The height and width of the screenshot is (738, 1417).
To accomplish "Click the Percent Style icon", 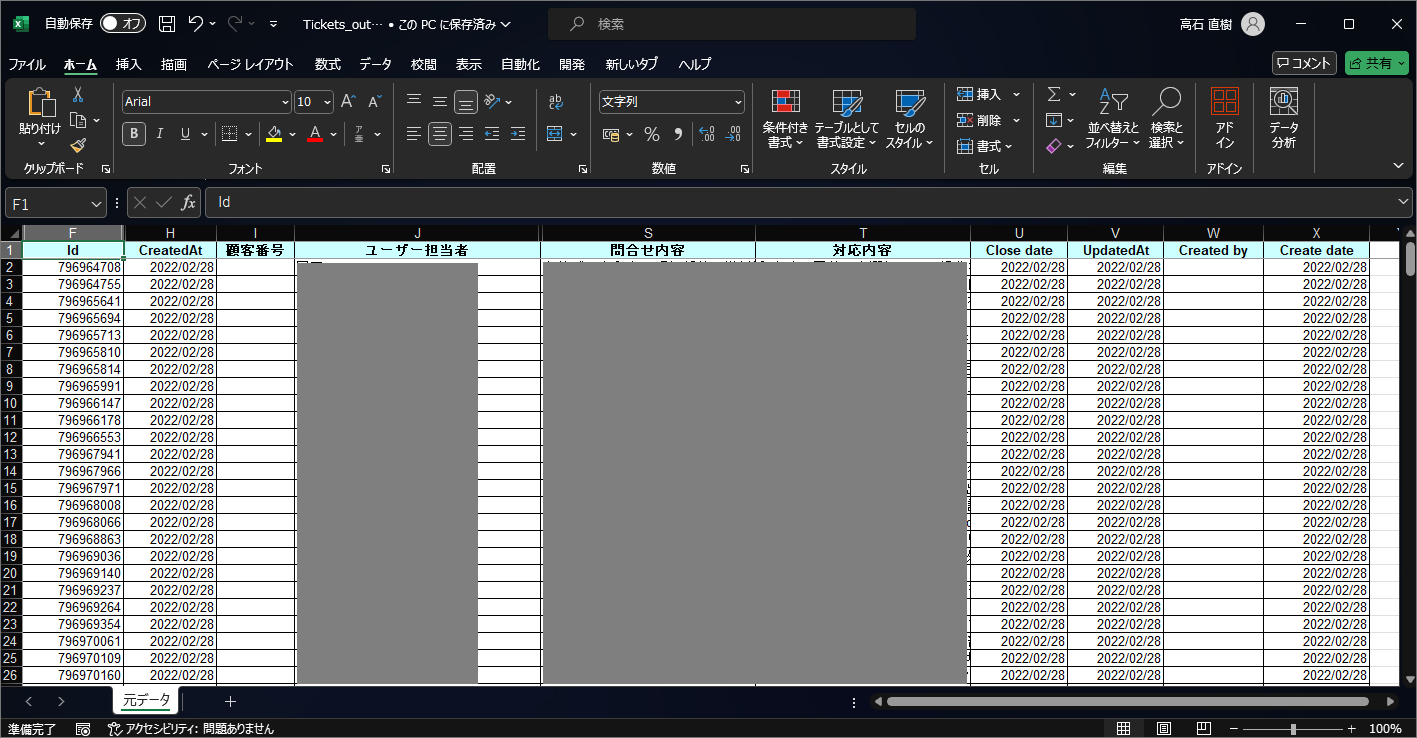I will coord(652,134).
